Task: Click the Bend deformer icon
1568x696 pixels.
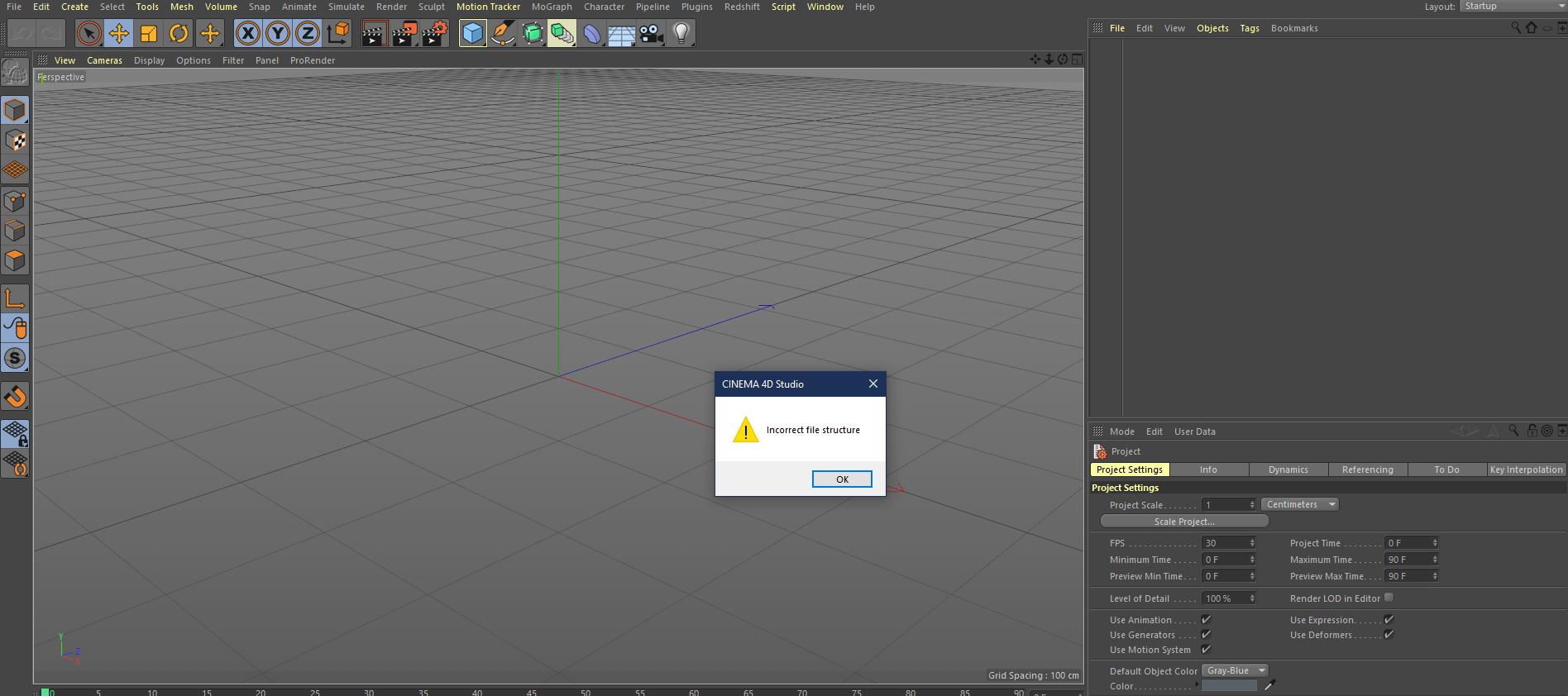Action: [592, 33]
